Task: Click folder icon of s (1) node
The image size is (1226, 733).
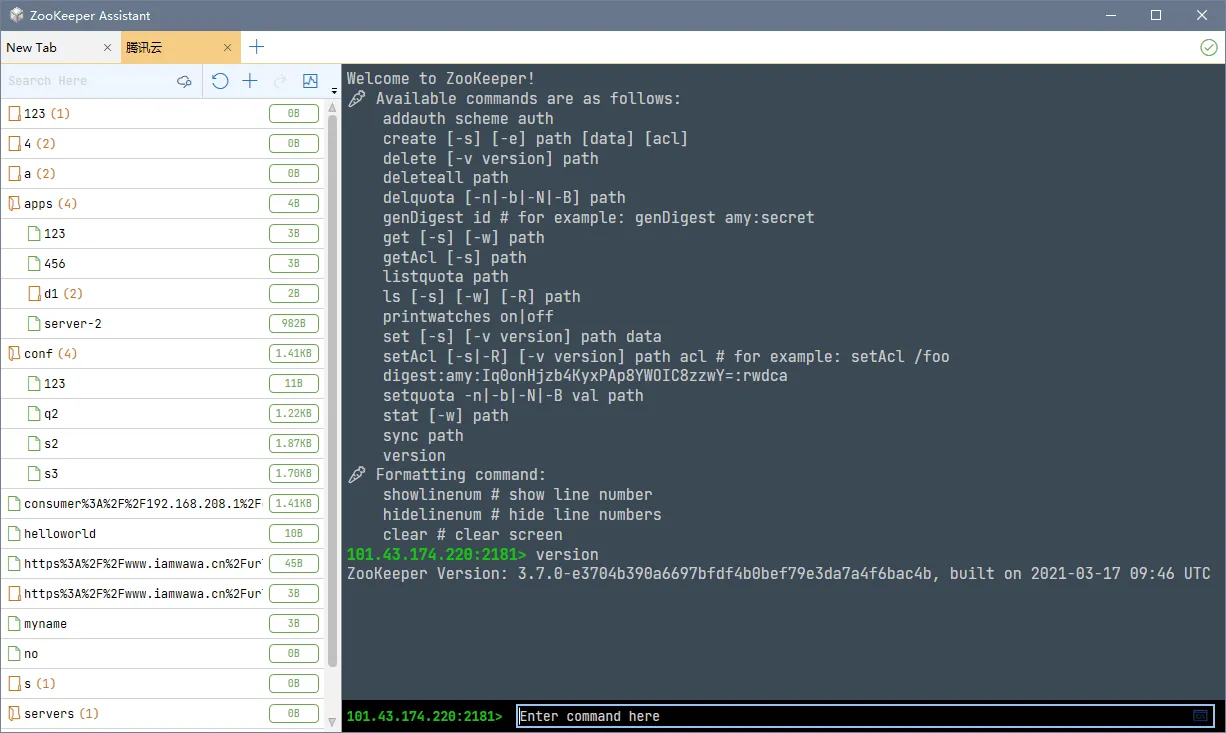Action: click(14, 684)
